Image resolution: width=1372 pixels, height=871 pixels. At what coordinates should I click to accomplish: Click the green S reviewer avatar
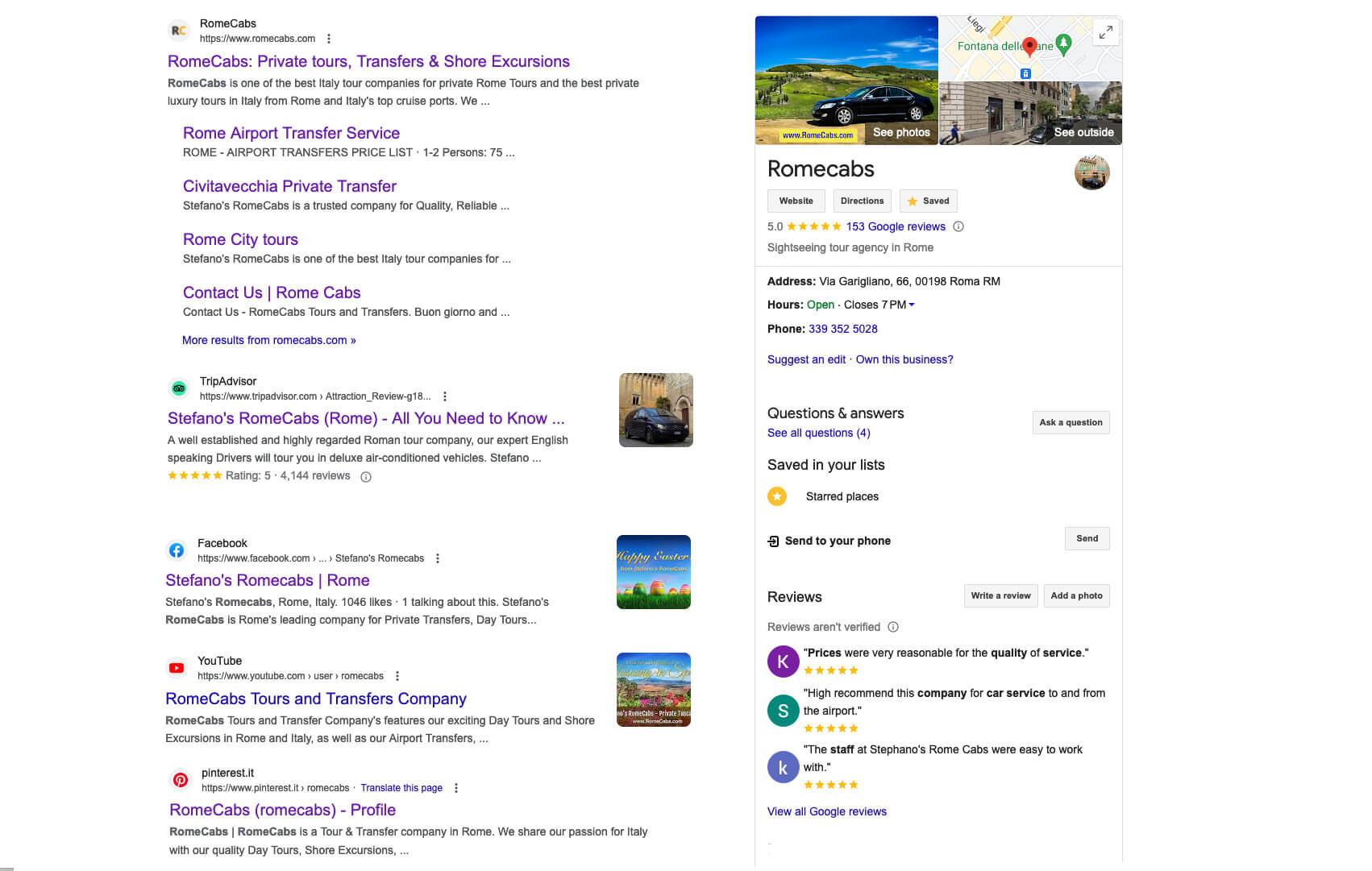[x=783, y=711]
